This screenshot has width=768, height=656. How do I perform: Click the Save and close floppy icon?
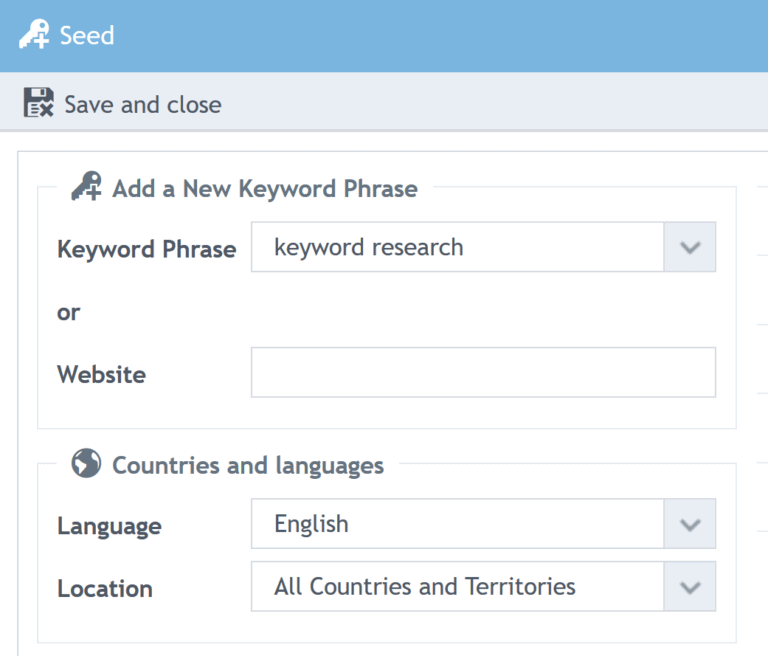pos(39,104)
